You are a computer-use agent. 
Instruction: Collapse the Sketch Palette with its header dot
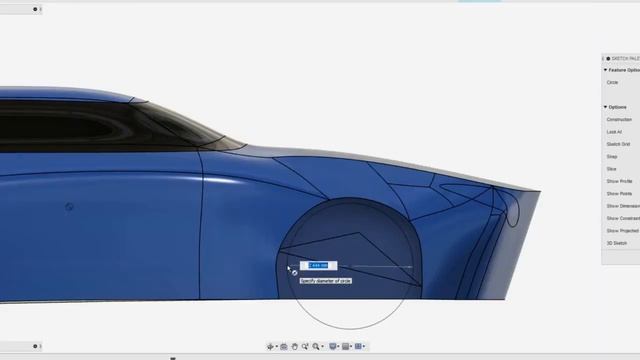(608, 58)
